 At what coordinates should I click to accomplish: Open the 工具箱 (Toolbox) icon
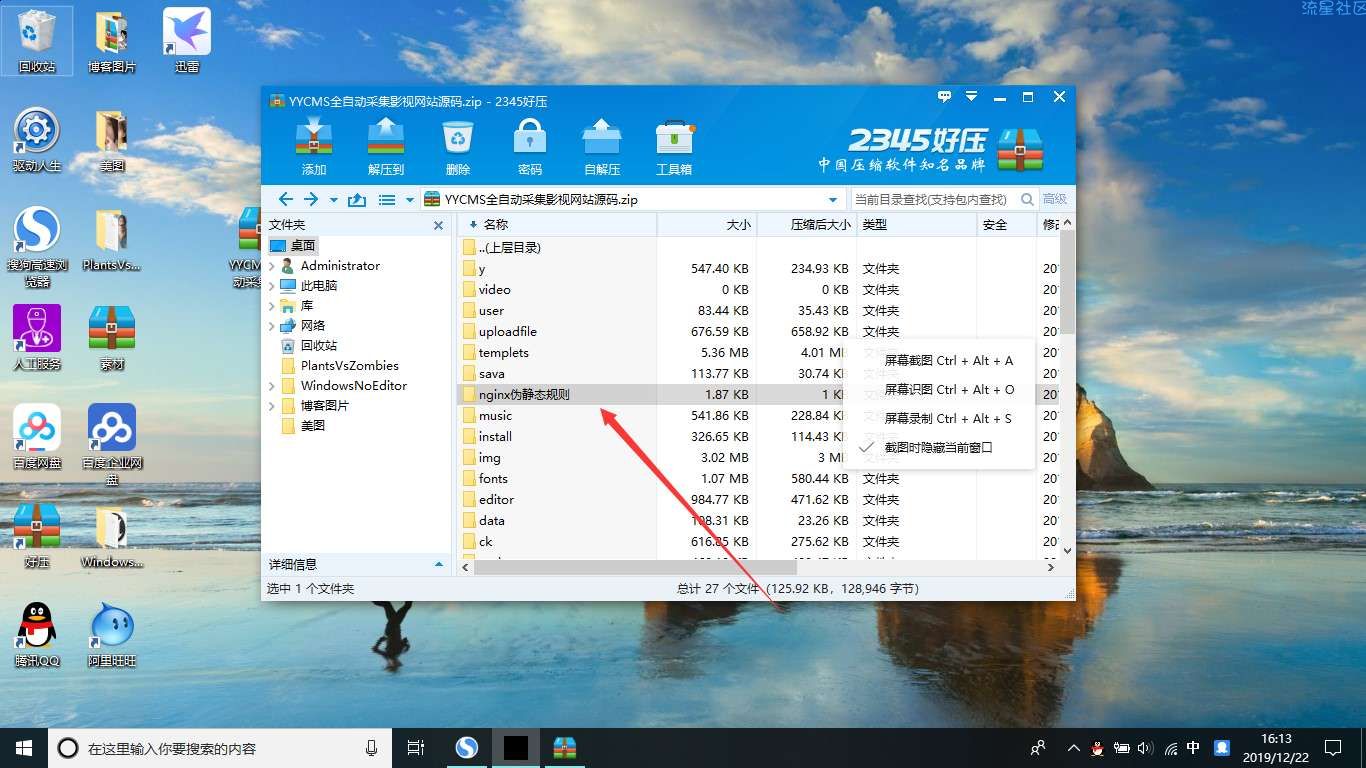[674, 147]
